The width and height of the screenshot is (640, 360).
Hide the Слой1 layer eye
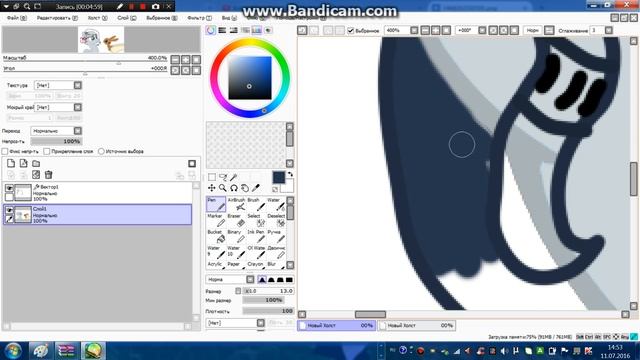click(x=9, y=210)
